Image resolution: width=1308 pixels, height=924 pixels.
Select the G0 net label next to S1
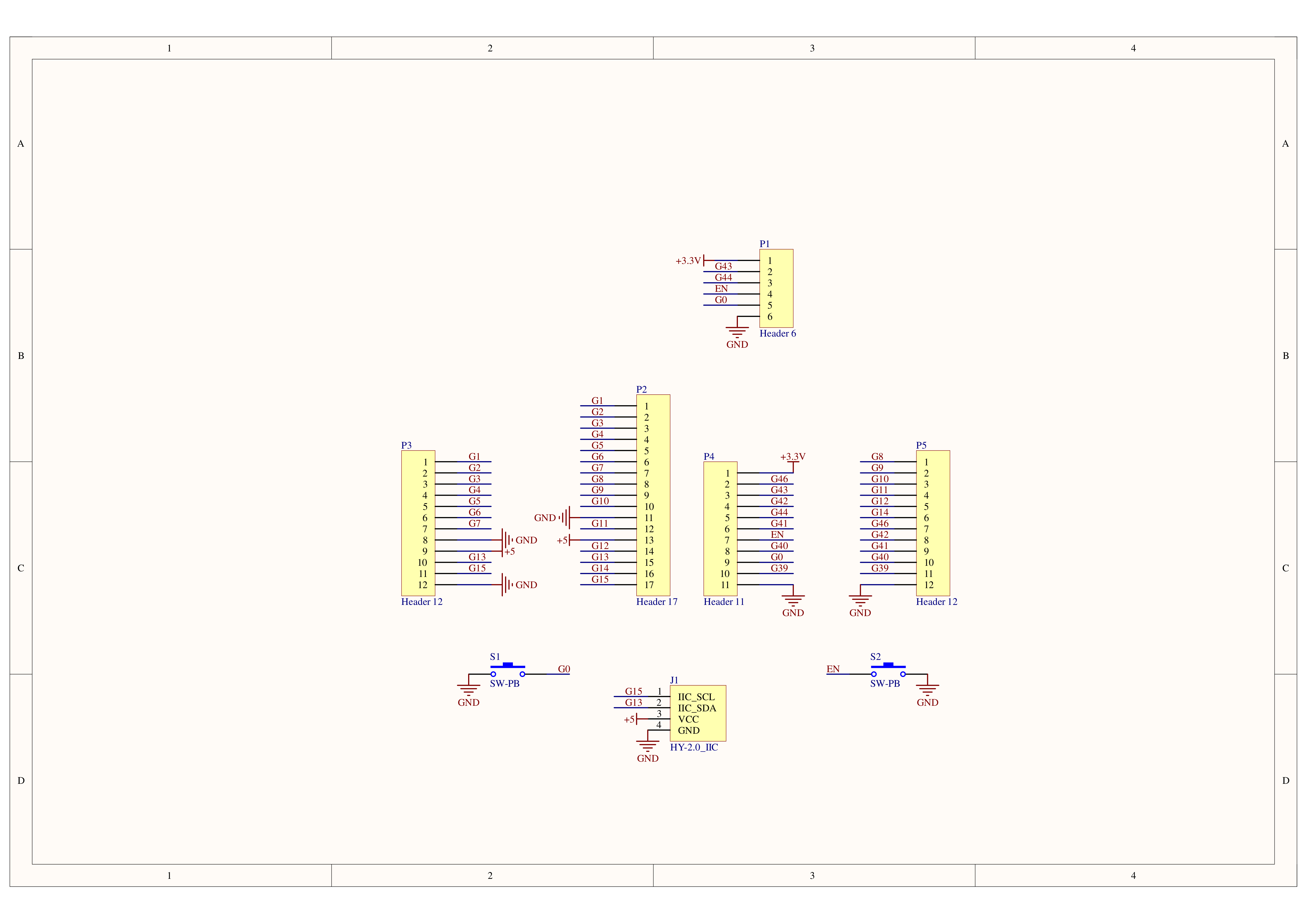point(564,669)
